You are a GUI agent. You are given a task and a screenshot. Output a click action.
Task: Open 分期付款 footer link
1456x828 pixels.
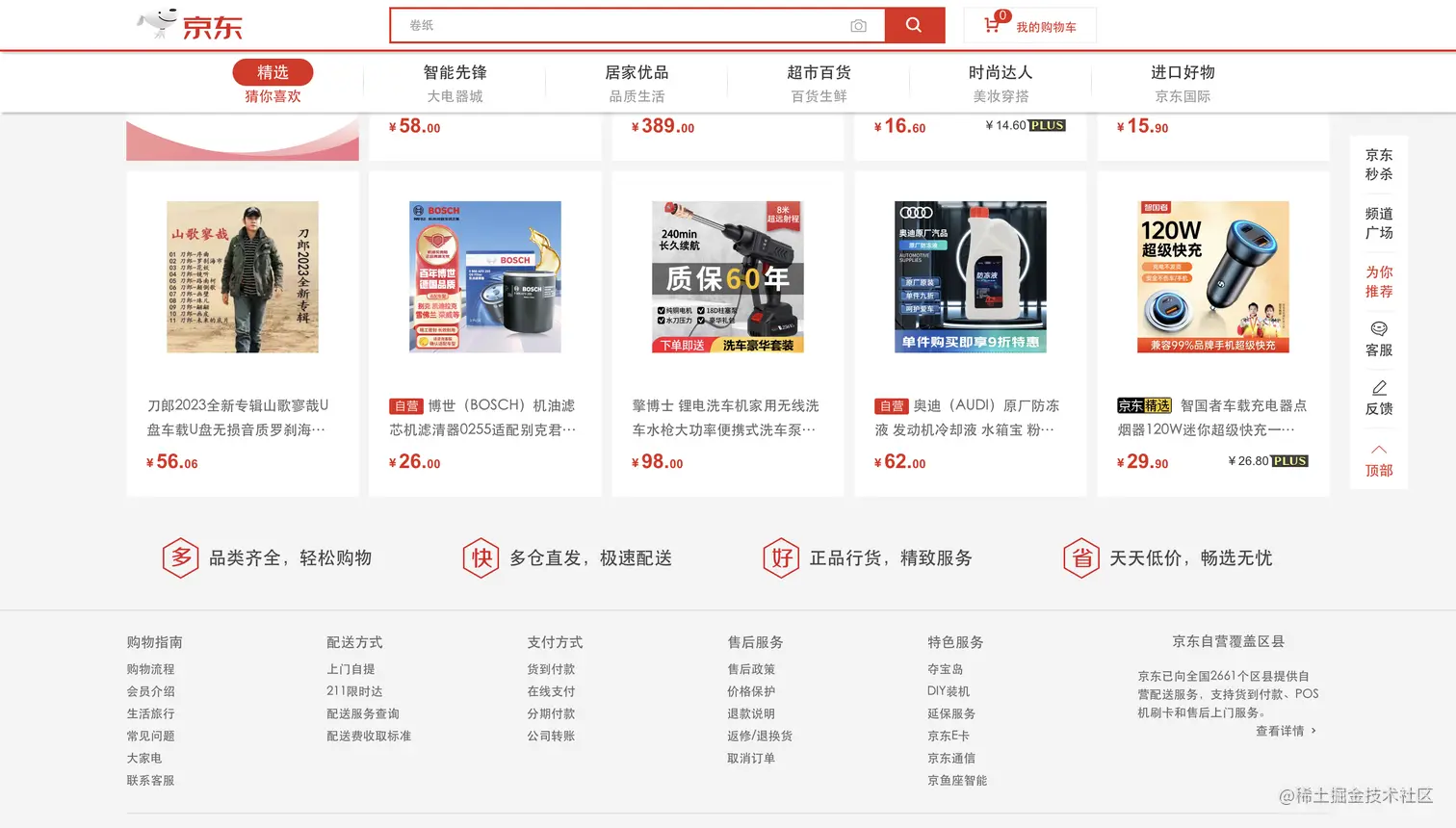[x=551, y=713]
